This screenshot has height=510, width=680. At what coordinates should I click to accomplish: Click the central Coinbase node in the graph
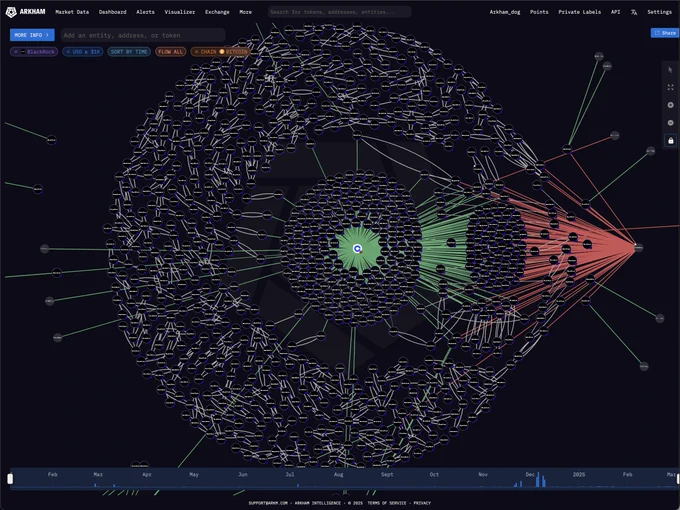(357, 248)
